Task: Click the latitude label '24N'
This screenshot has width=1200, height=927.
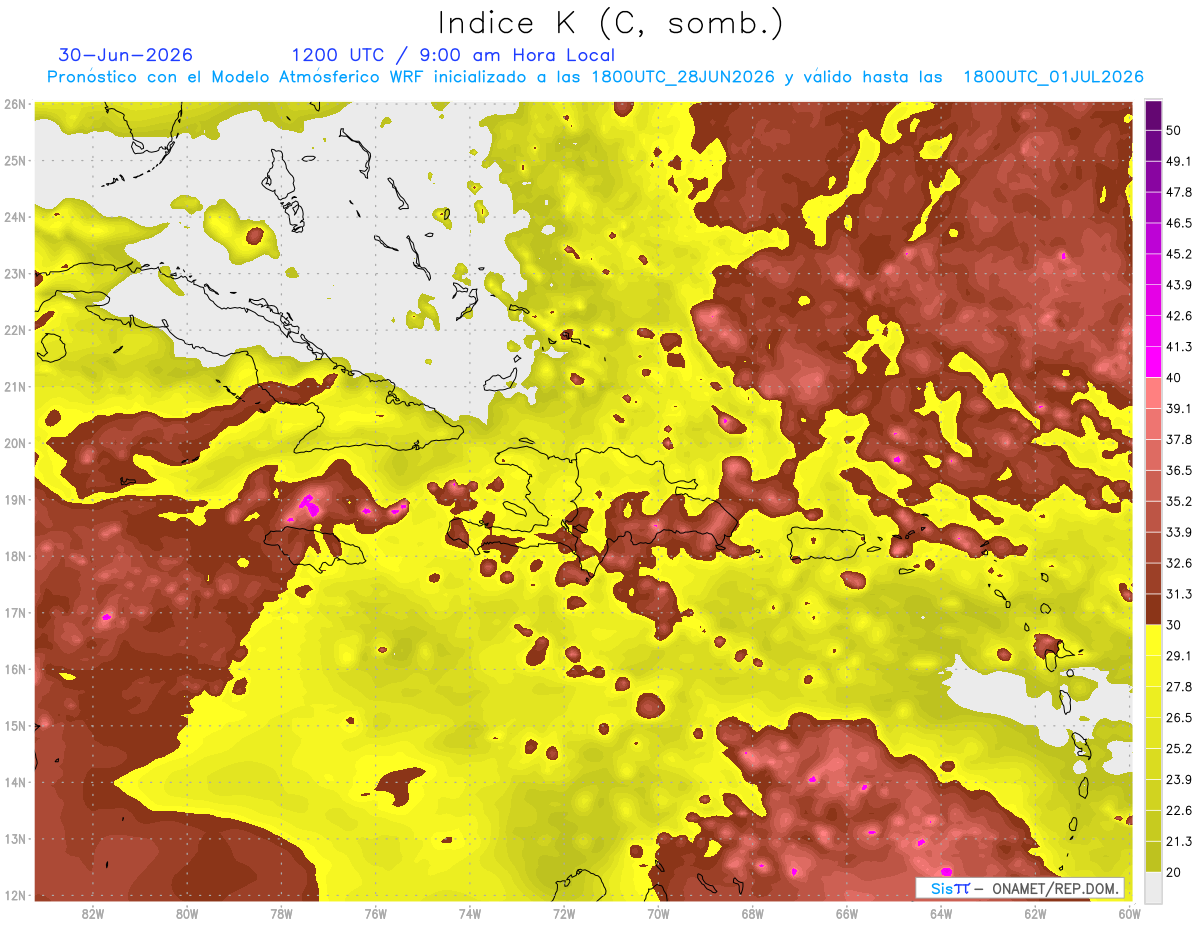Action: 15,217
